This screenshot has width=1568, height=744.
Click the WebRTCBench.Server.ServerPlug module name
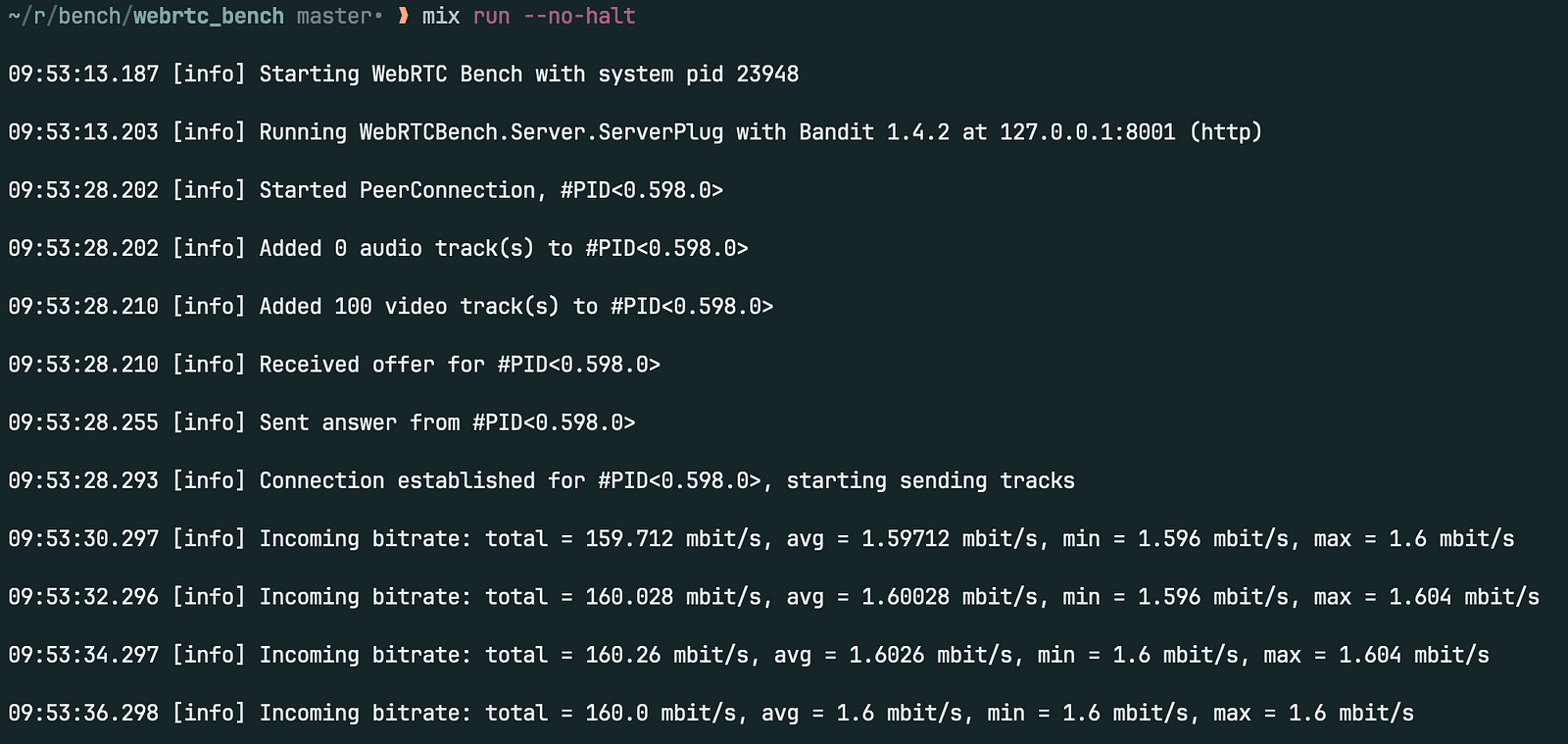coord(541,132)
